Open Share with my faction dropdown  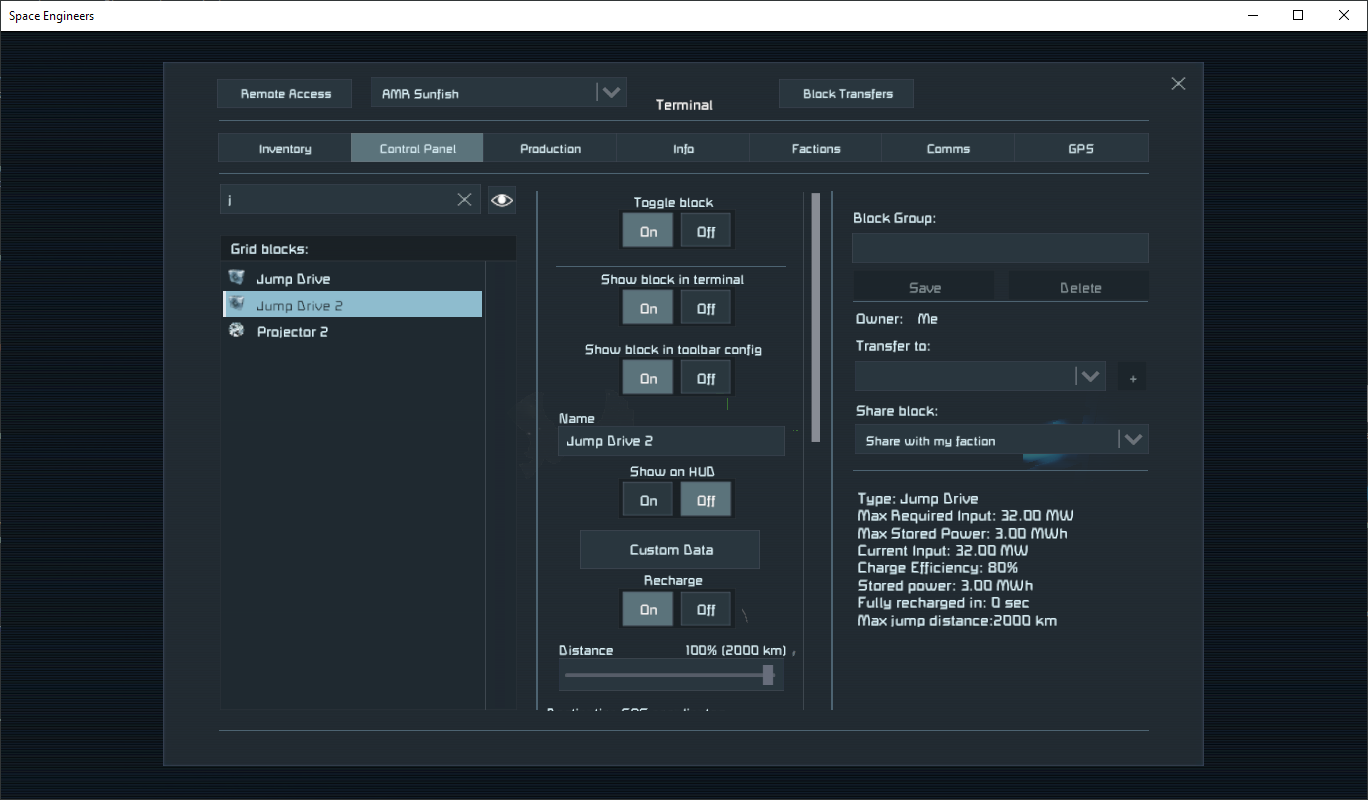coord(1001,440)
